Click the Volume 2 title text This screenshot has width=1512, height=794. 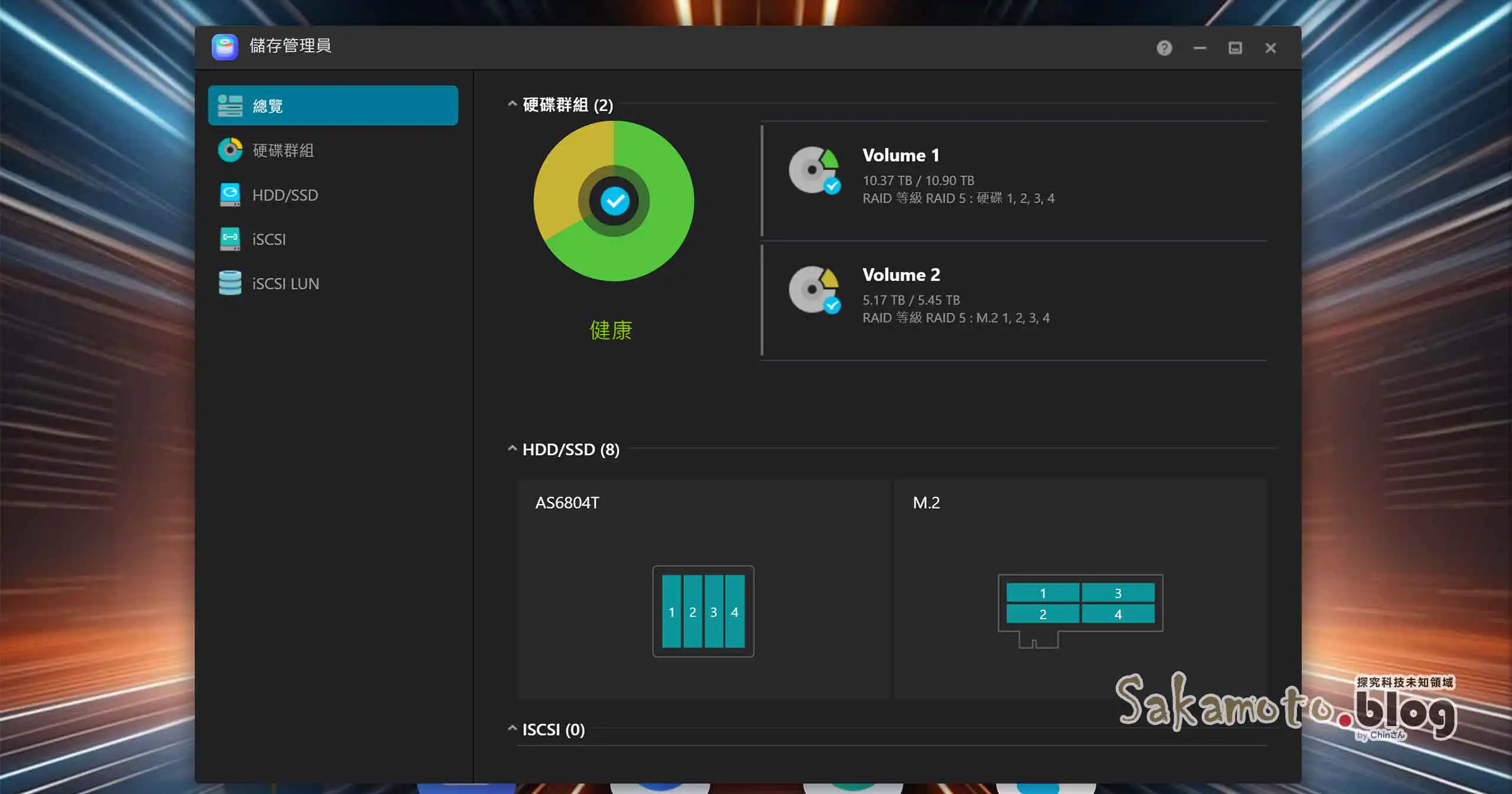coord(900,275)
